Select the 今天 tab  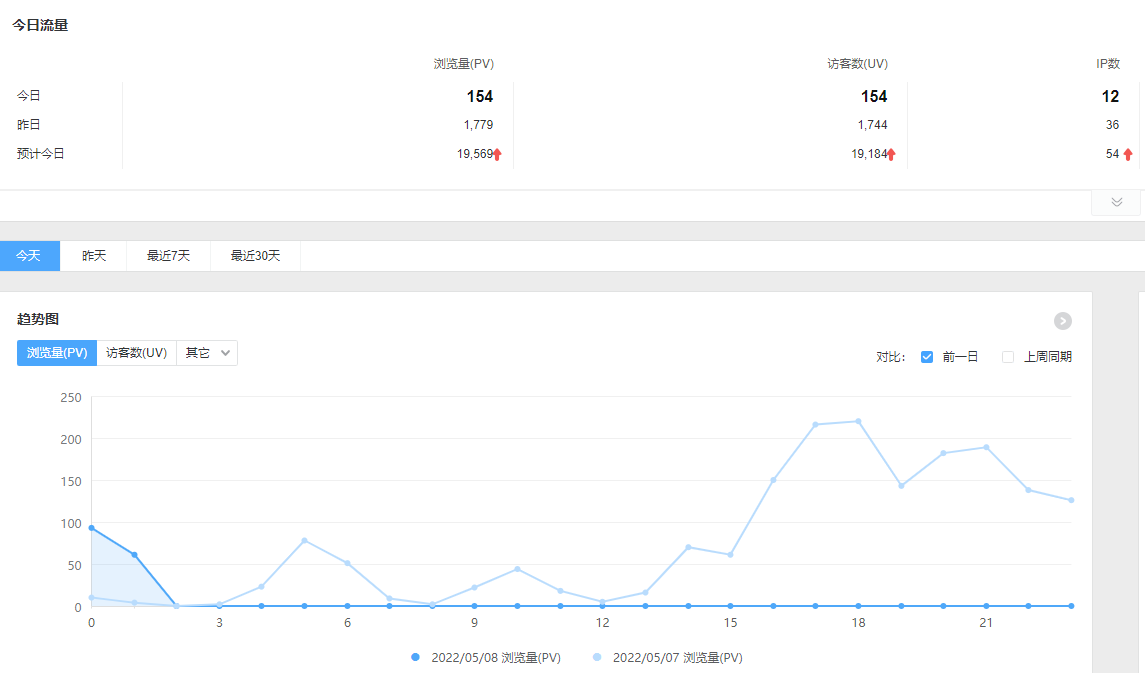[29, 256]
